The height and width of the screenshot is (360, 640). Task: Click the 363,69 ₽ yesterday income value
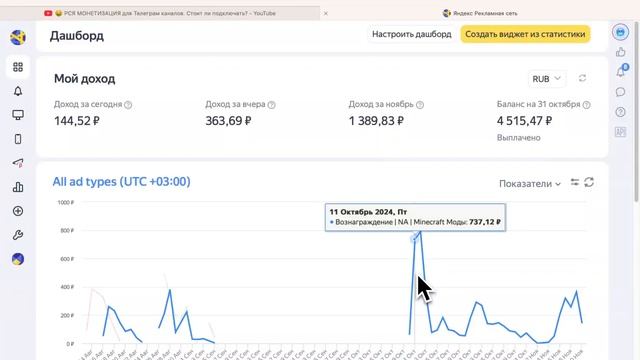[x=228, y=121]
